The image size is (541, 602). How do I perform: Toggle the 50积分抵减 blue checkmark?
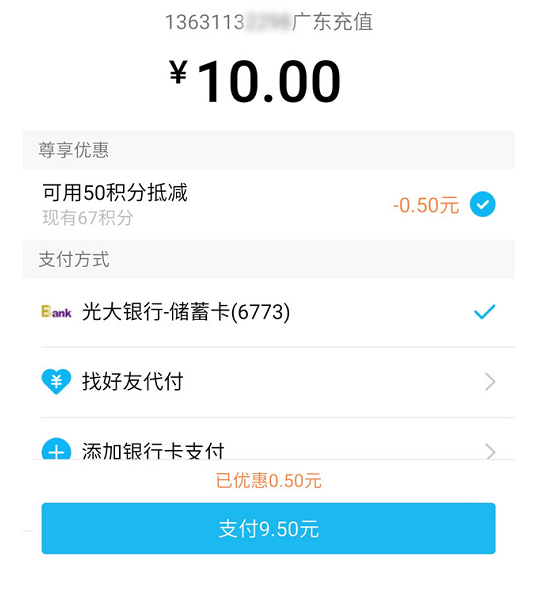(x=483, y=204)
